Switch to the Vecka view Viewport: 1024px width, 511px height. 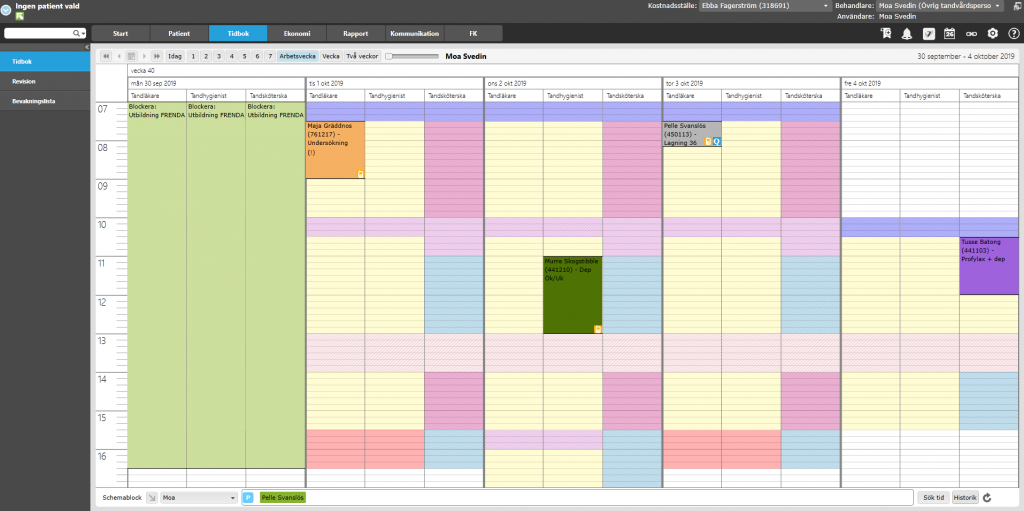(x=331, y=56)
